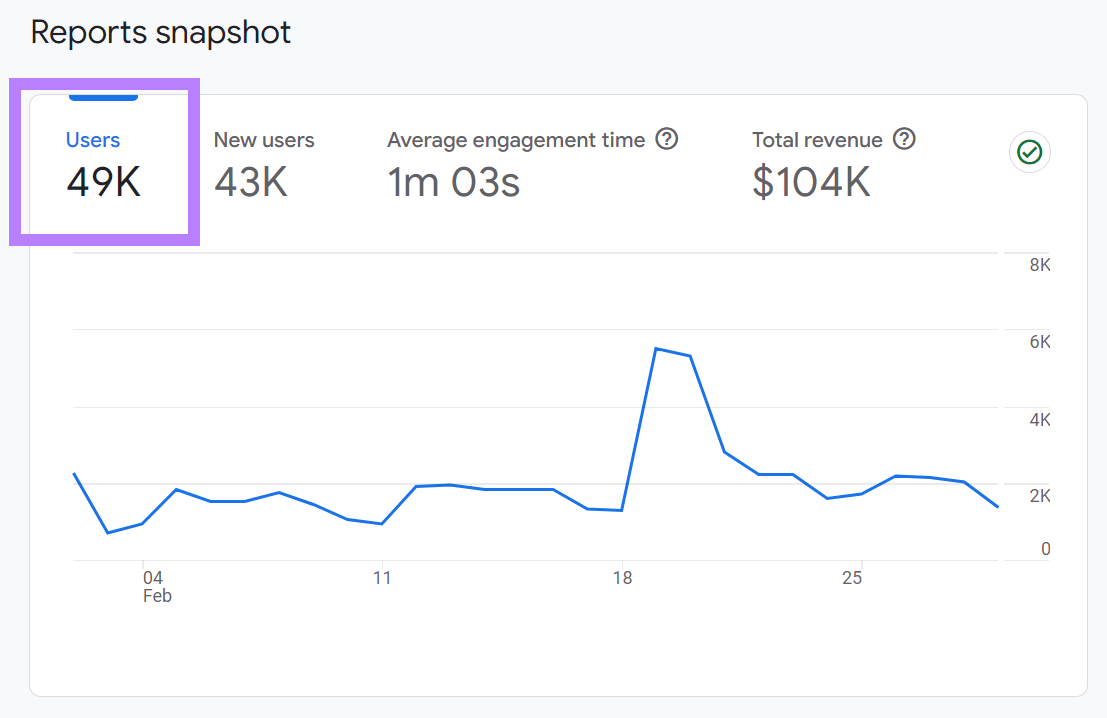Image resolution: width=1107 pixels, height=718 pixels.
Task: Click the $104K revenue value
Action: click(x=810, y=183)
